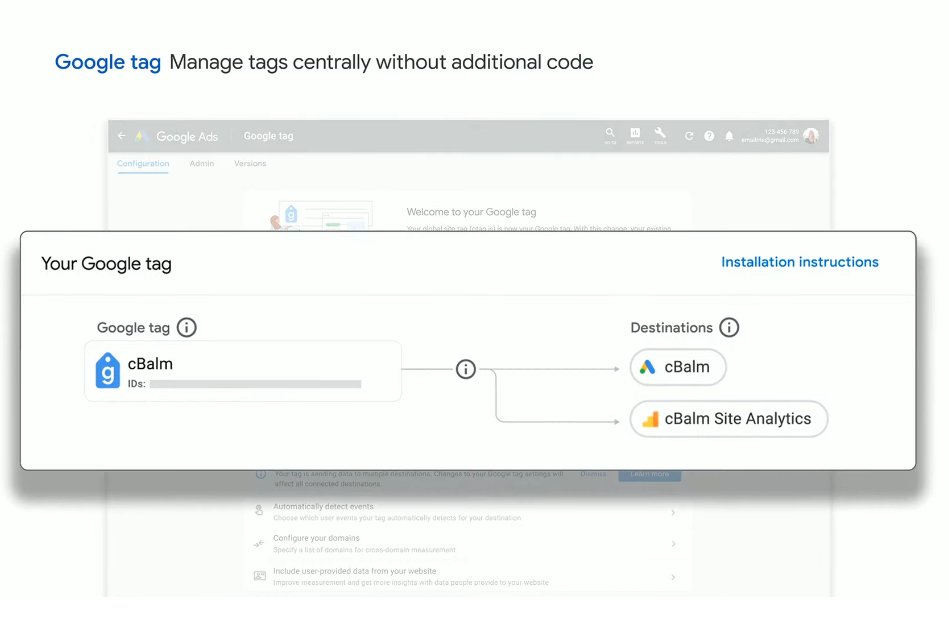Click the Google Ads logo icon
The image size is (949, 621).
coord(141,136)
